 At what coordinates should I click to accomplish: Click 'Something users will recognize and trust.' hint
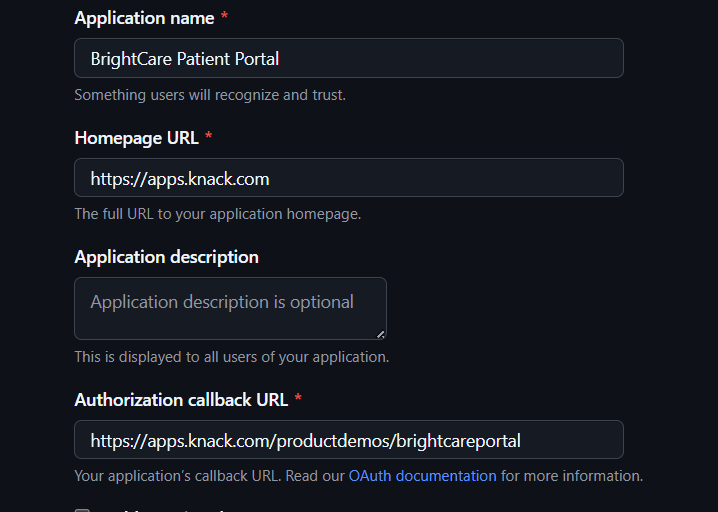pyautogui.click(x=210, y=95)
